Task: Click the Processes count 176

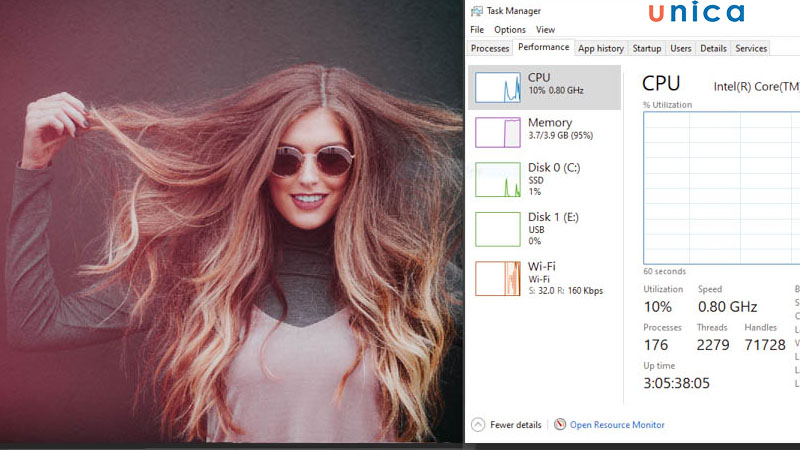Action: pyautogui.click(x=656, y=345)
